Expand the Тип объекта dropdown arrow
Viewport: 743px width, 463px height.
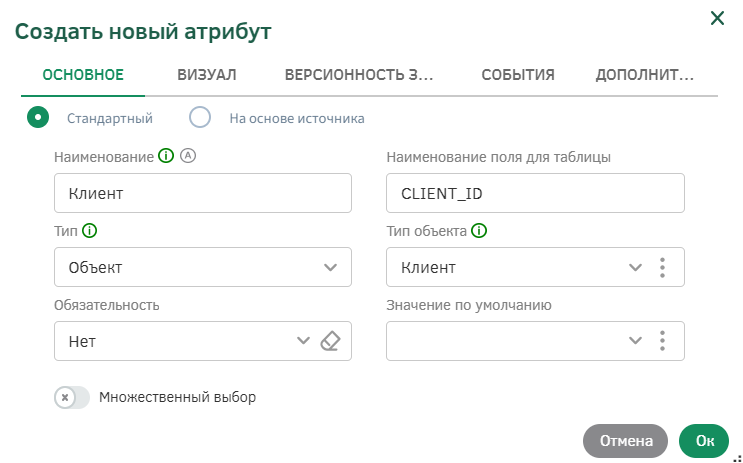635,267
